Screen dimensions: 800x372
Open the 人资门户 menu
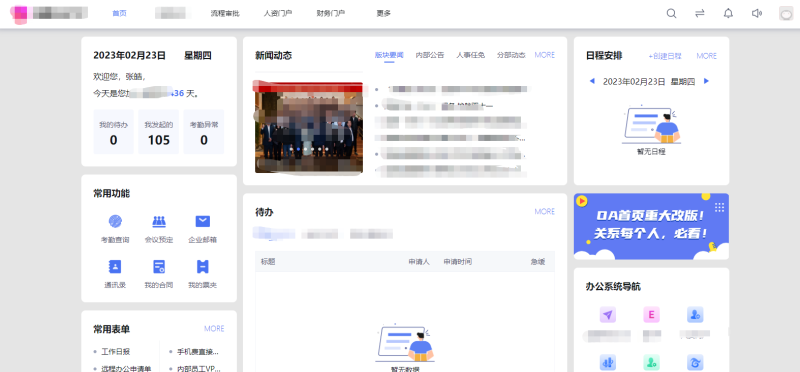pos(278,13)
